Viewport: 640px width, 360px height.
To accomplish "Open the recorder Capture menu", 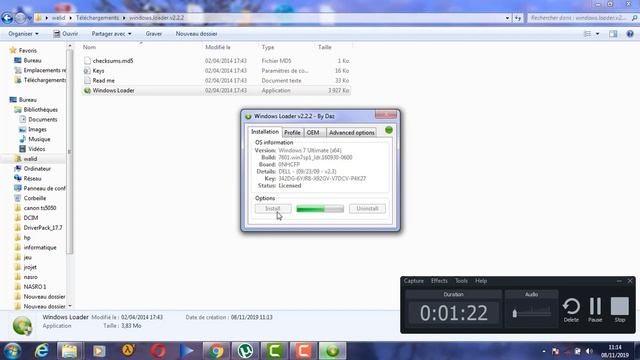I will pyautogui.click(x=413, y=281).
